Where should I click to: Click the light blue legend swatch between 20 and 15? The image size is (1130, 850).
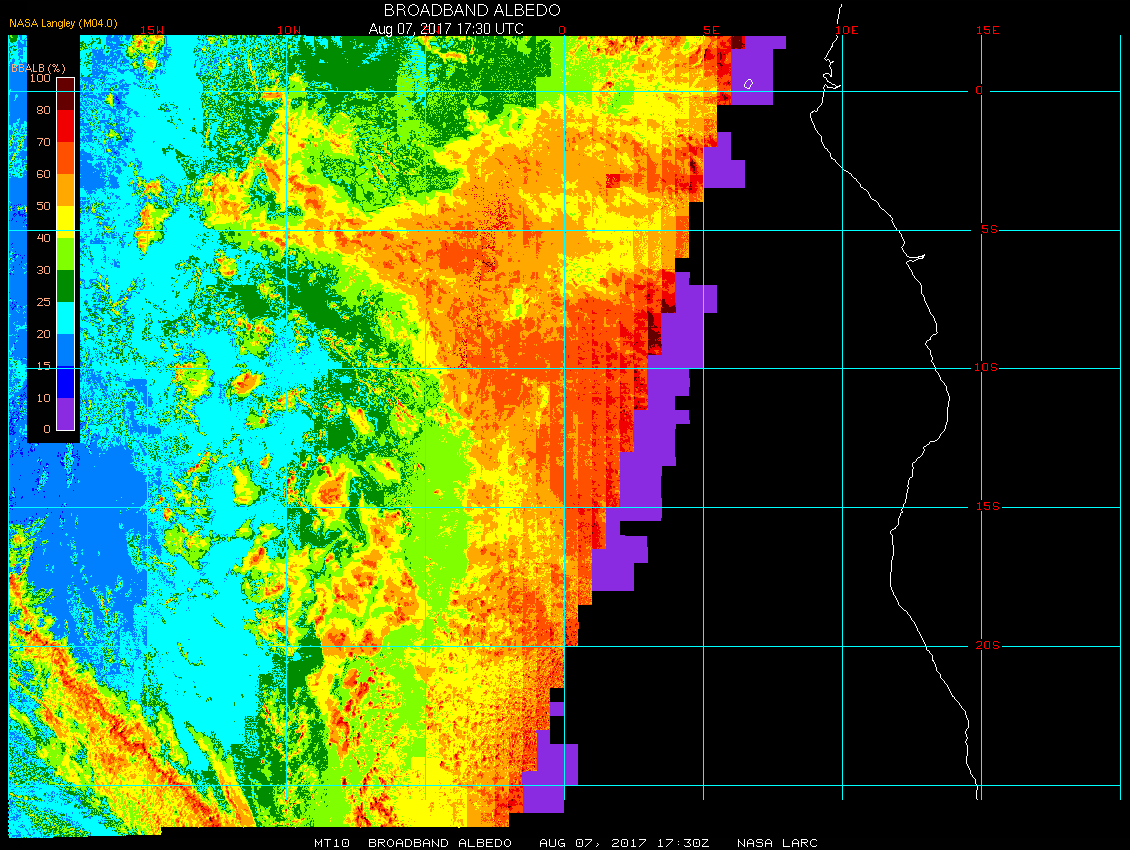coord(66,350)
